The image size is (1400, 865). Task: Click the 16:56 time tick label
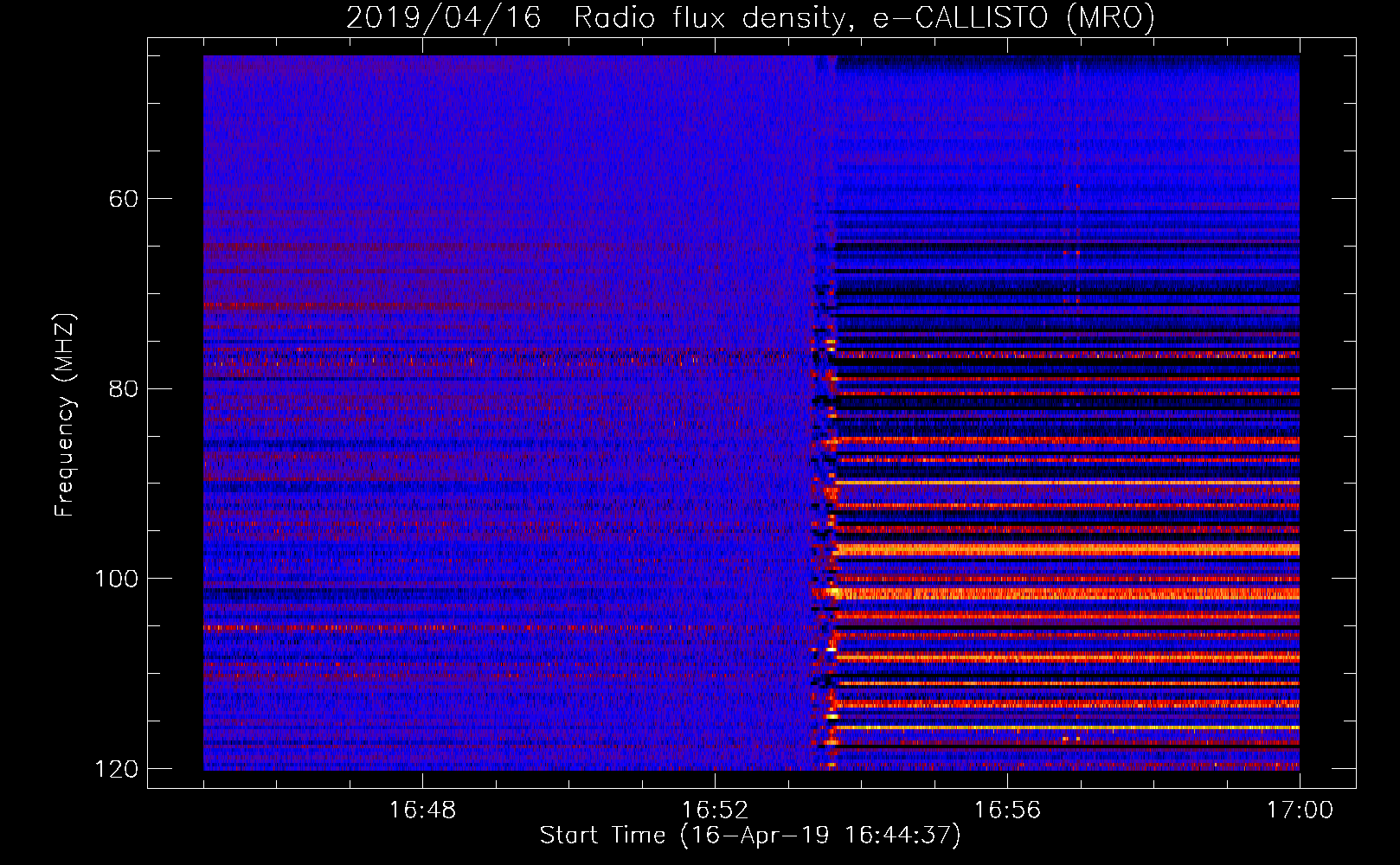click(x=1007, y=811)
